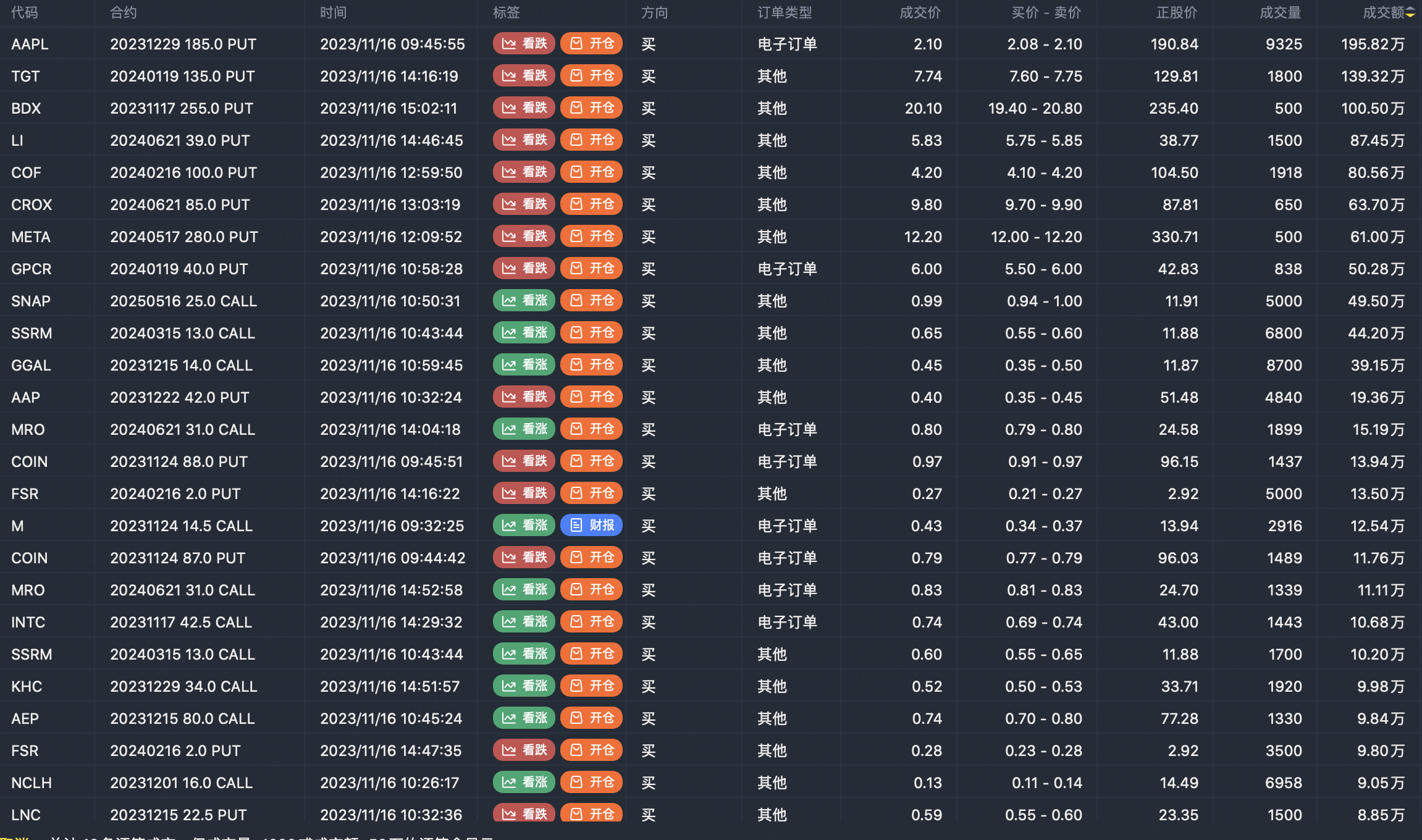Screen dimensions: 1422x840
Task: Click the 看跌 tag in the CROX row
Action: click(x=524, y=204)
